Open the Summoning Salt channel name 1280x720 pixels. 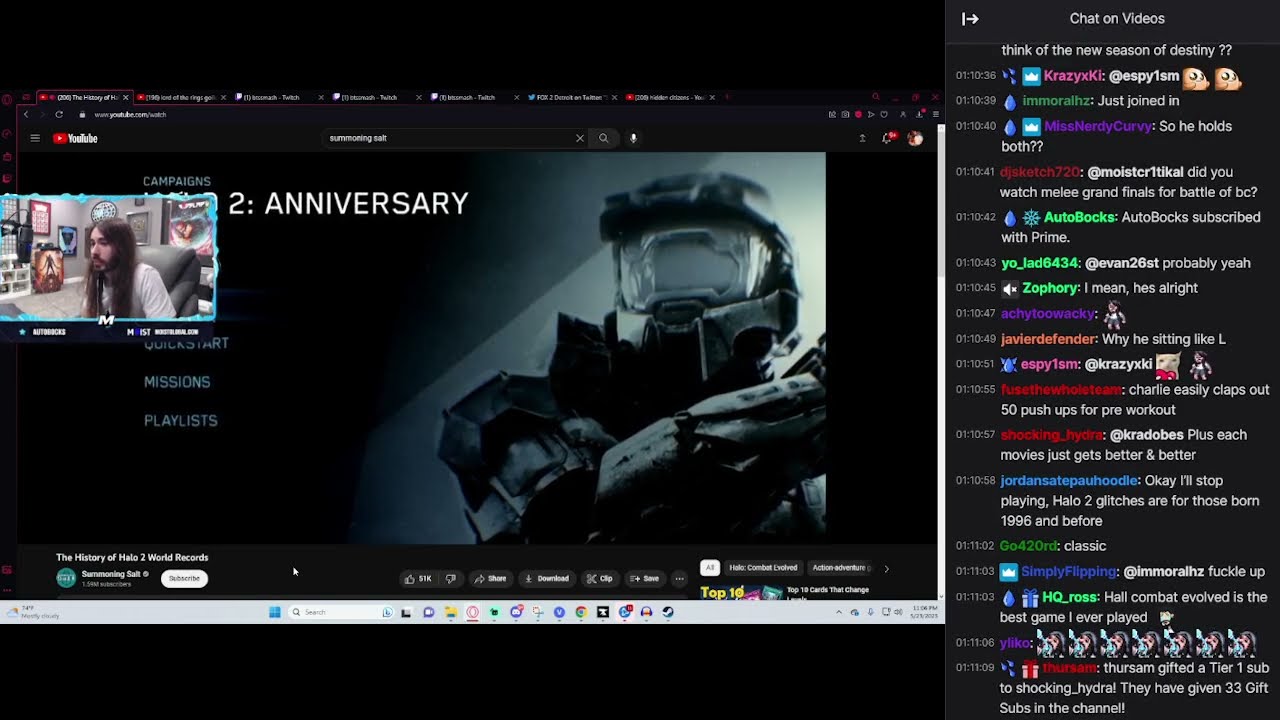(111, 574)
